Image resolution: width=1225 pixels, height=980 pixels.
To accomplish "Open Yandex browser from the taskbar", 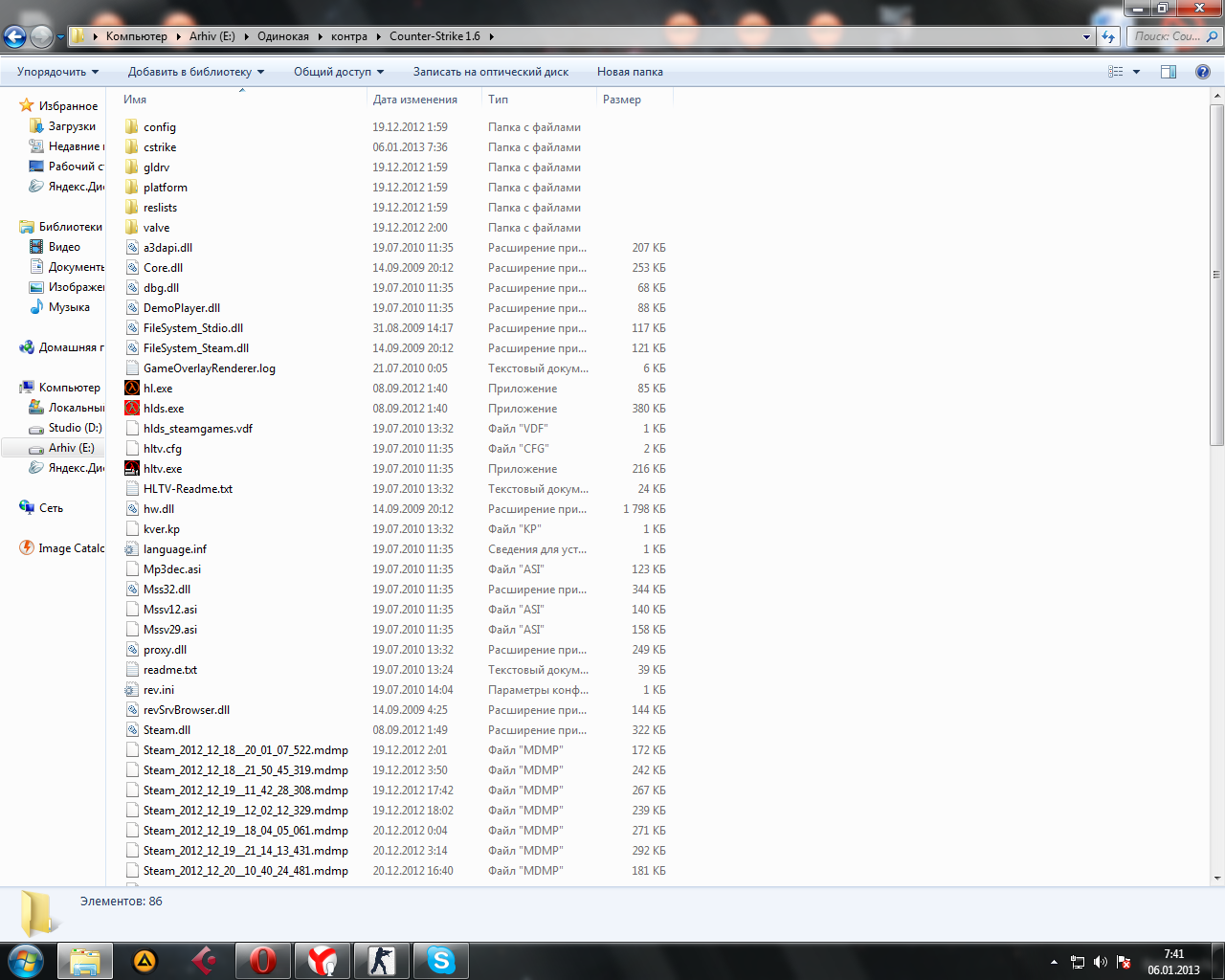I will pyautogui.click(x=323, y=961).
